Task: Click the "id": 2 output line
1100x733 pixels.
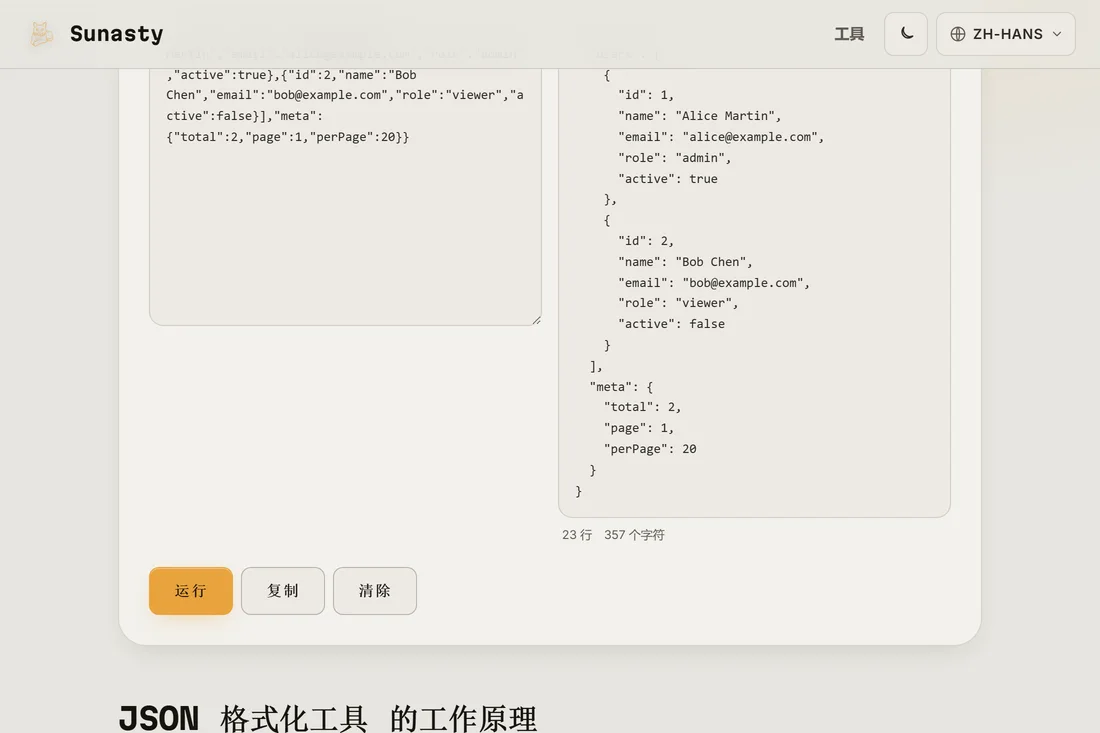Action: coord(646,241)
